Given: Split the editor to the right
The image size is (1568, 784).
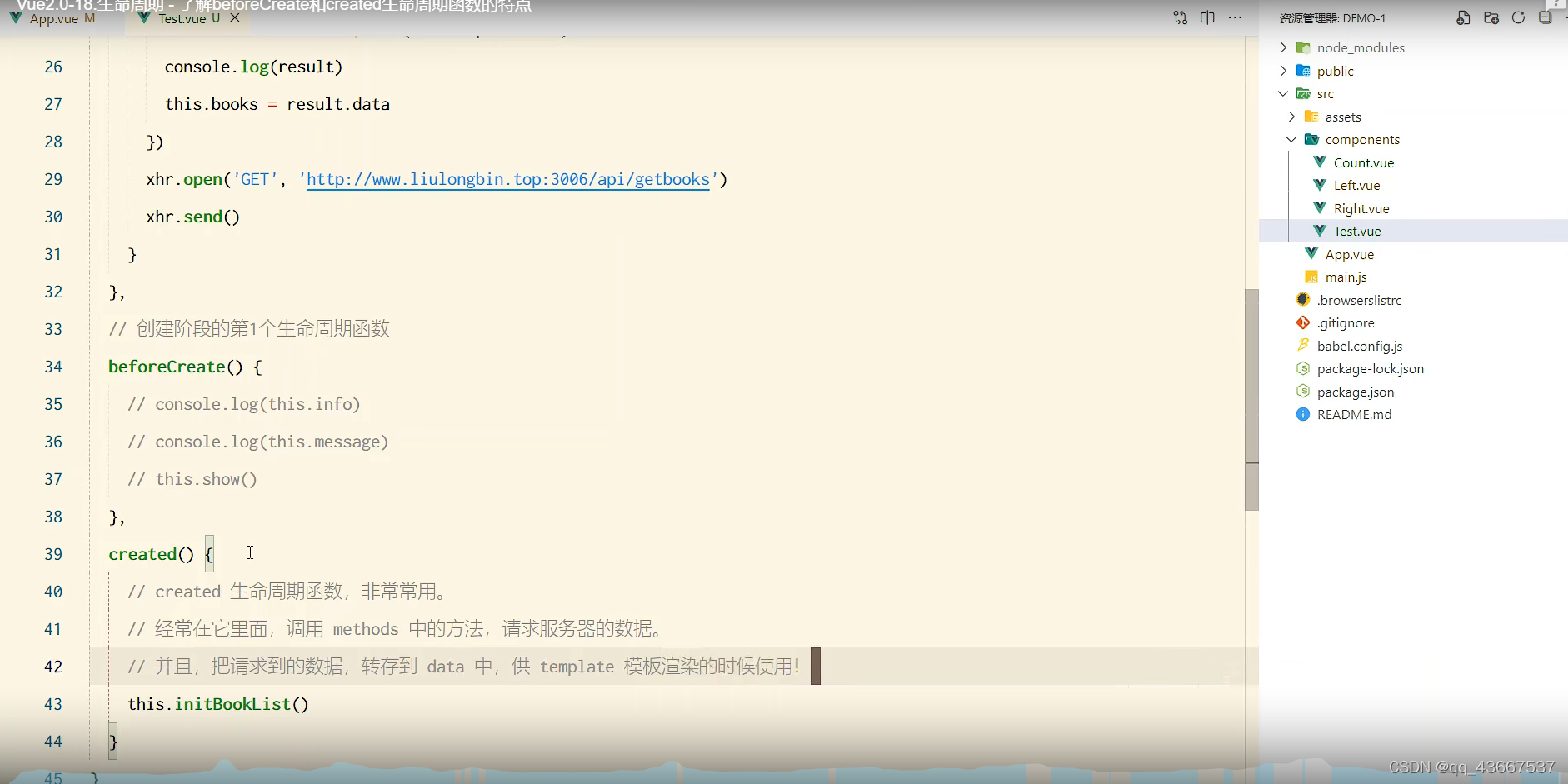Looking at the screenshot, I should click(x=1207, y=17).
